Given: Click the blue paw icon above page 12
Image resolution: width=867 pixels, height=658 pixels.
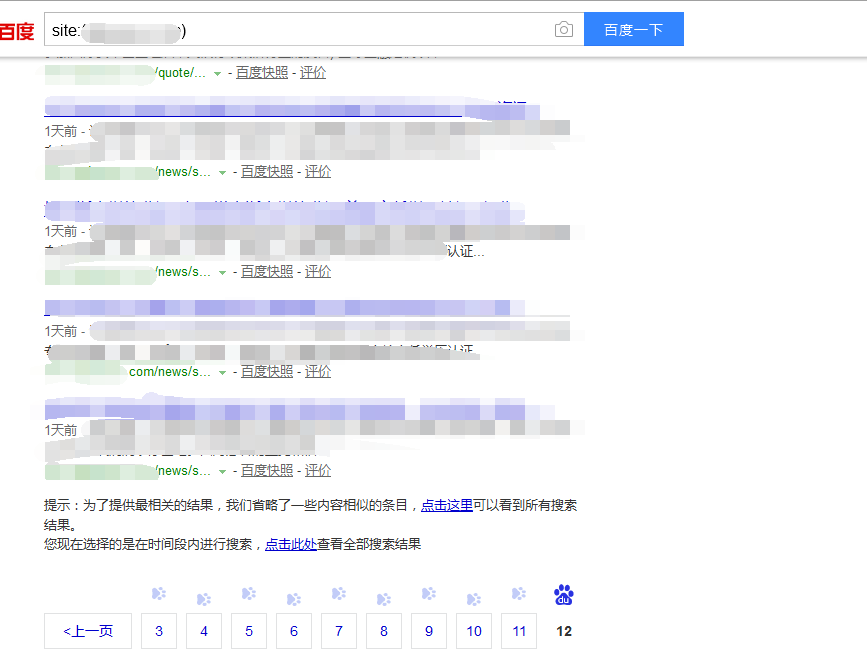Looking at the screenshot, I should 563,593.
